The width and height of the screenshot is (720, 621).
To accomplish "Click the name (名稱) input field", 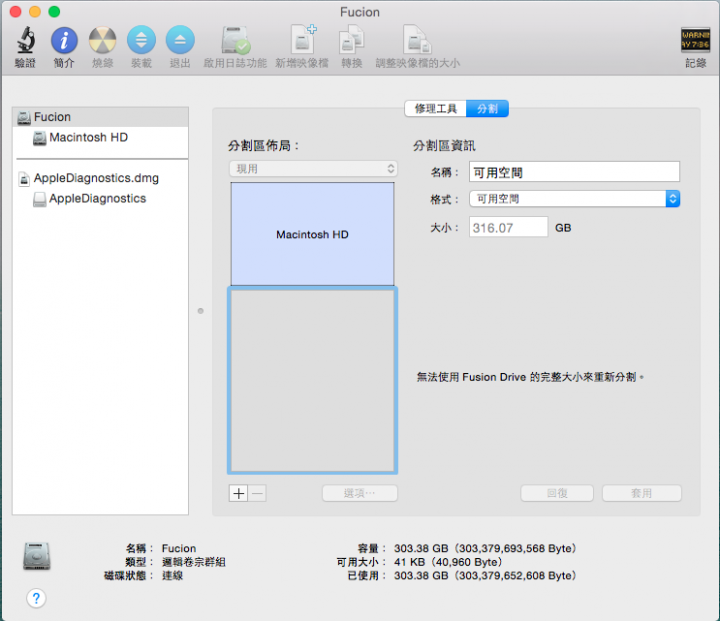I will pos(574,172).
